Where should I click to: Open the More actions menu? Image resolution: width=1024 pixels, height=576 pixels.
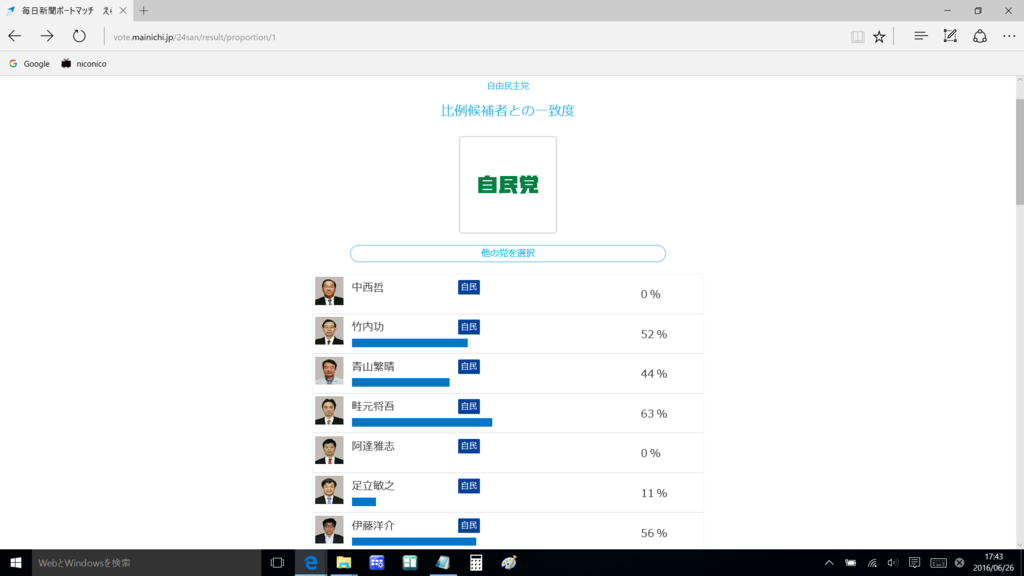point(1009,37)
